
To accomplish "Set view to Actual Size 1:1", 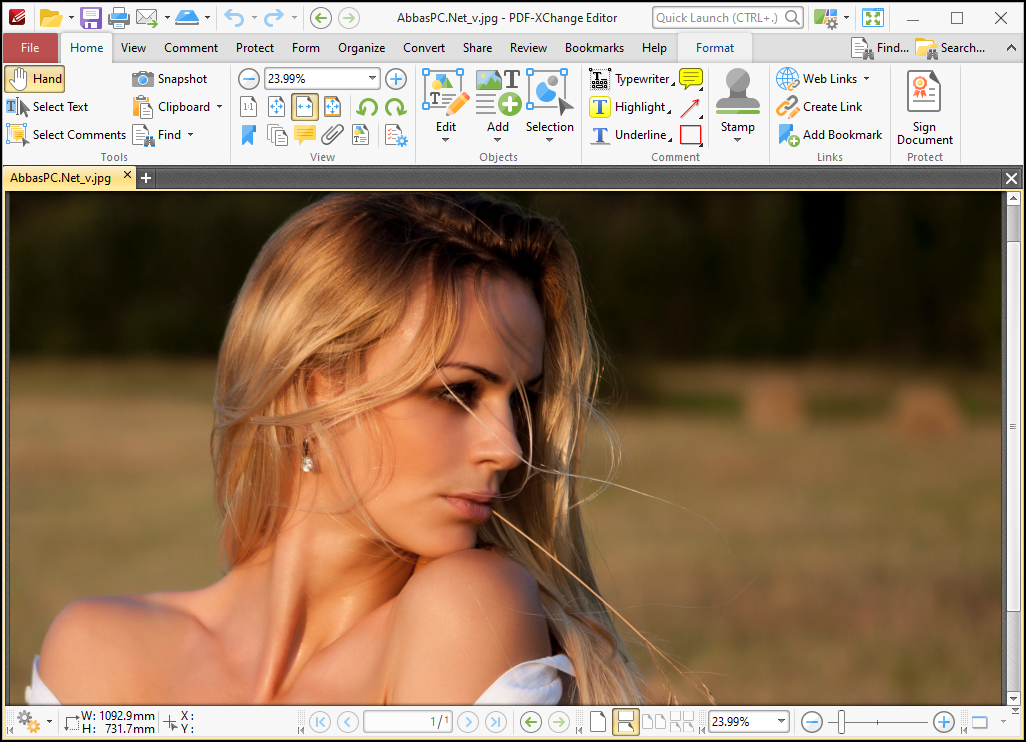I will (249, 107).
